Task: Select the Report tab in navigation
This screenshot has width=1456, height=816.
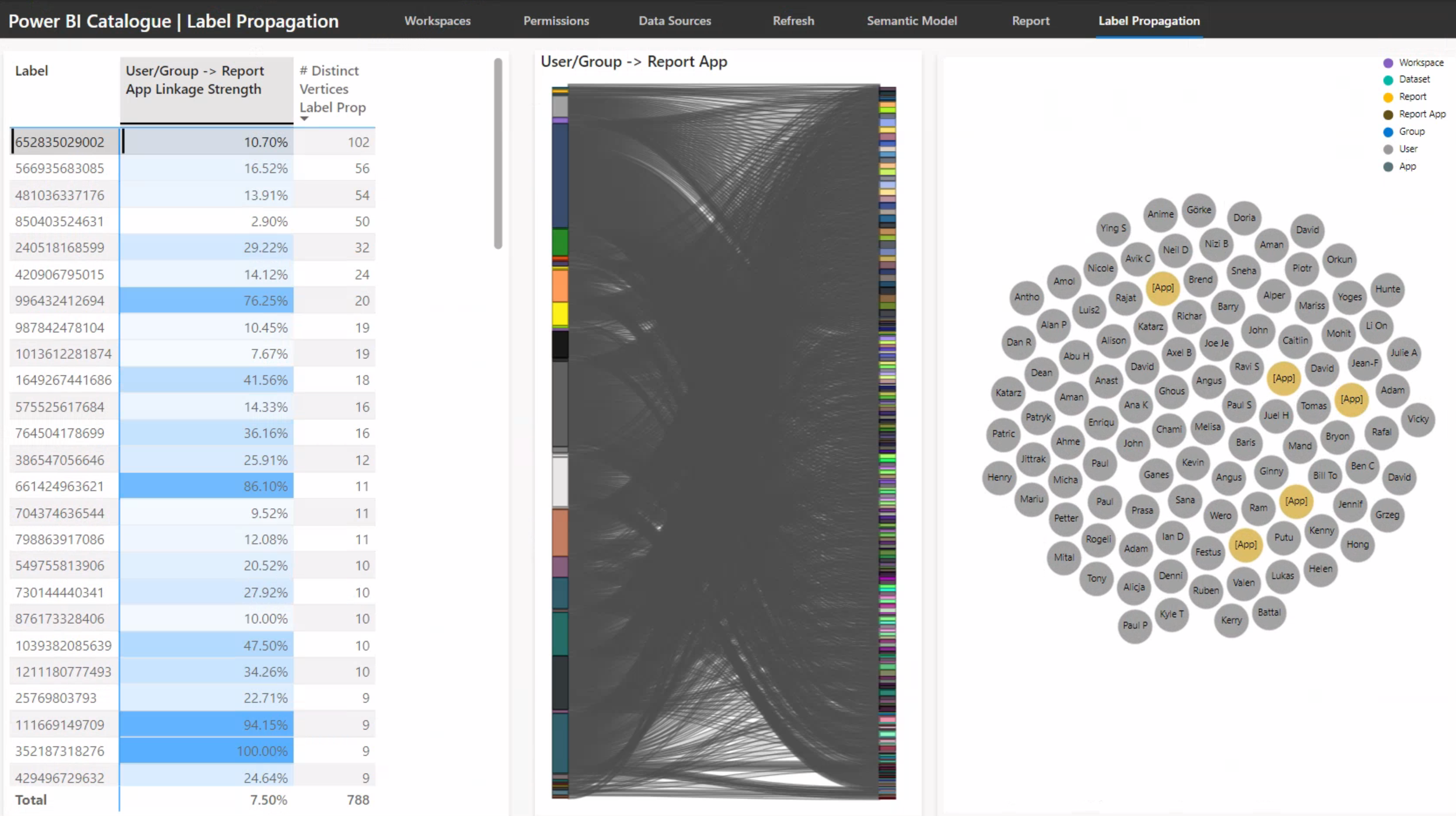Action: coord(1030,20)
